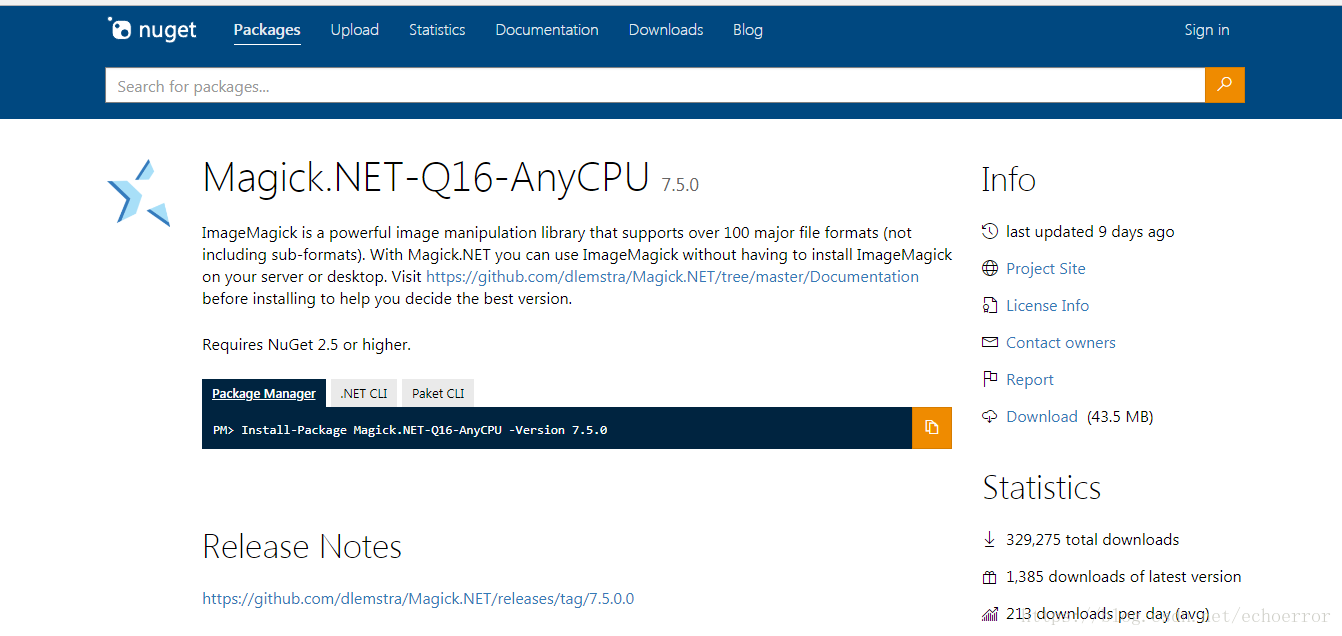Image resolution: width=1342 pixels, height=636 pixels.
Task: Click the Contact owners link
Action: pyautogui.click(x=1060, y=342)
